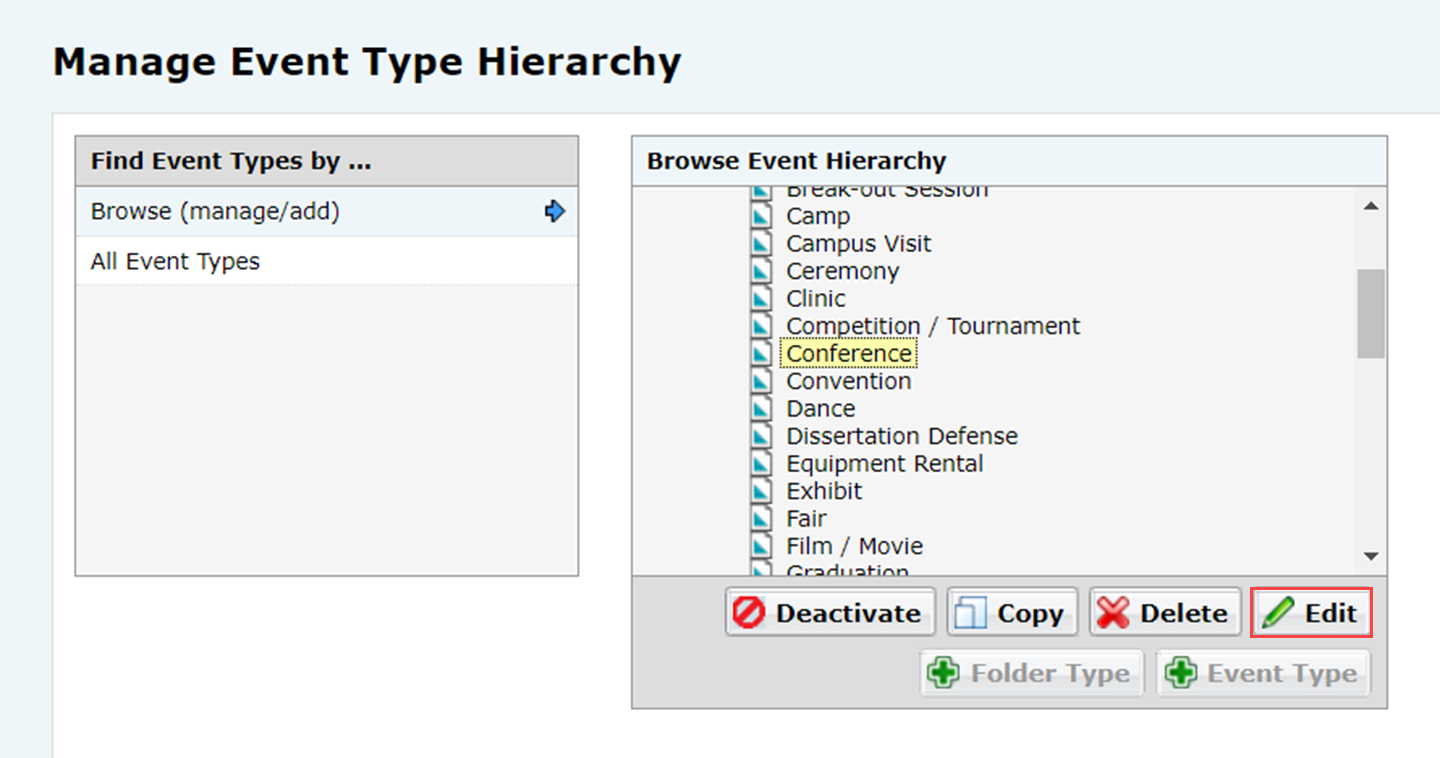Screen dimensions: 1440x758
Task: Choose Dissertation Defense event type
Action: [x=901, y=436]
